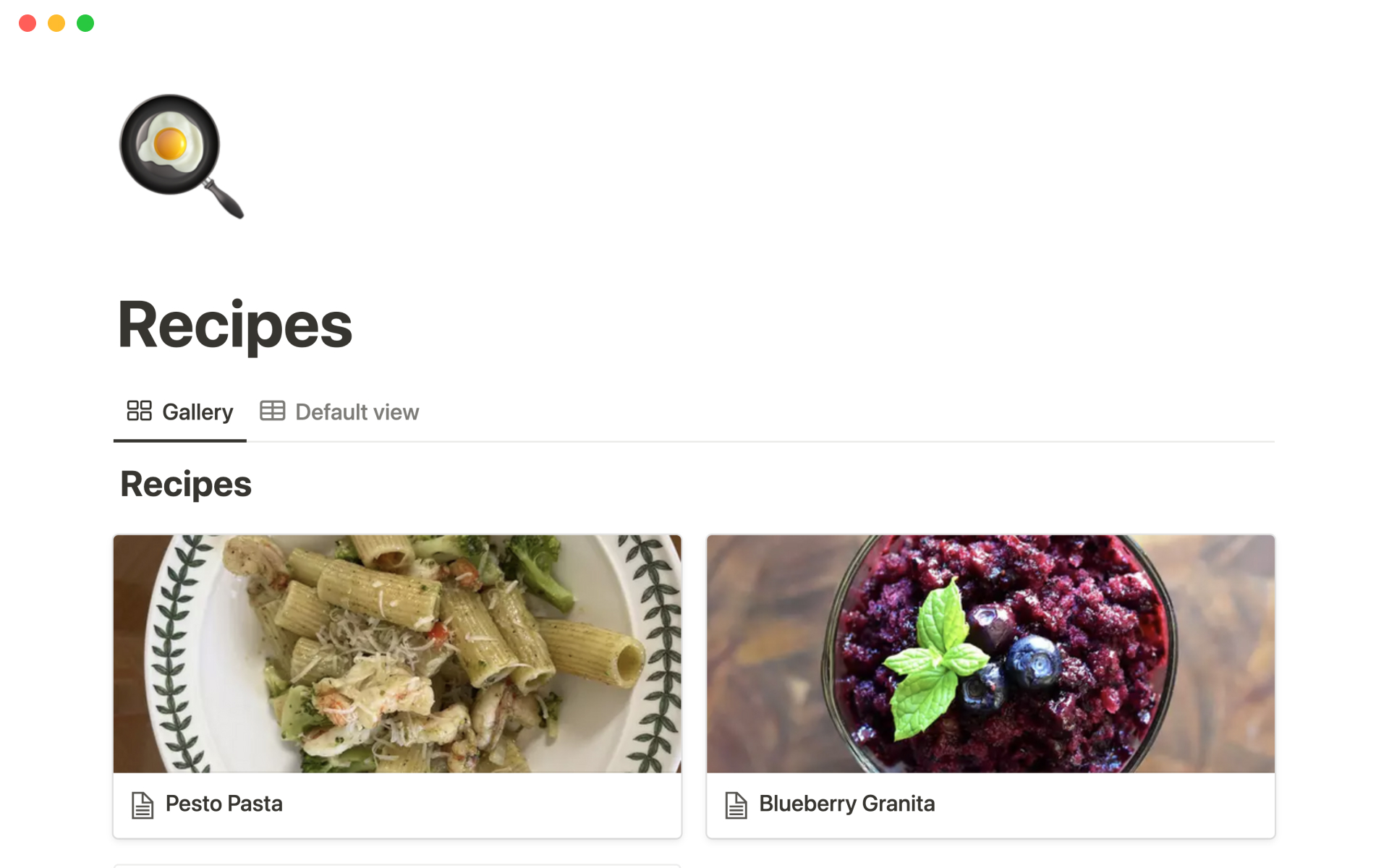Switch to the Default view tab

[x=357, y=412]
